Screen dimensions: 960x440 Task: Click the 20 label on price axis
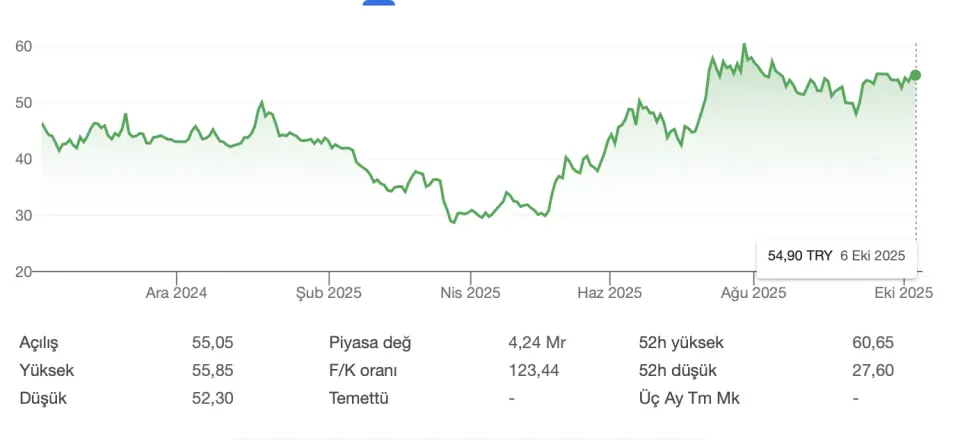click(24, 271)
